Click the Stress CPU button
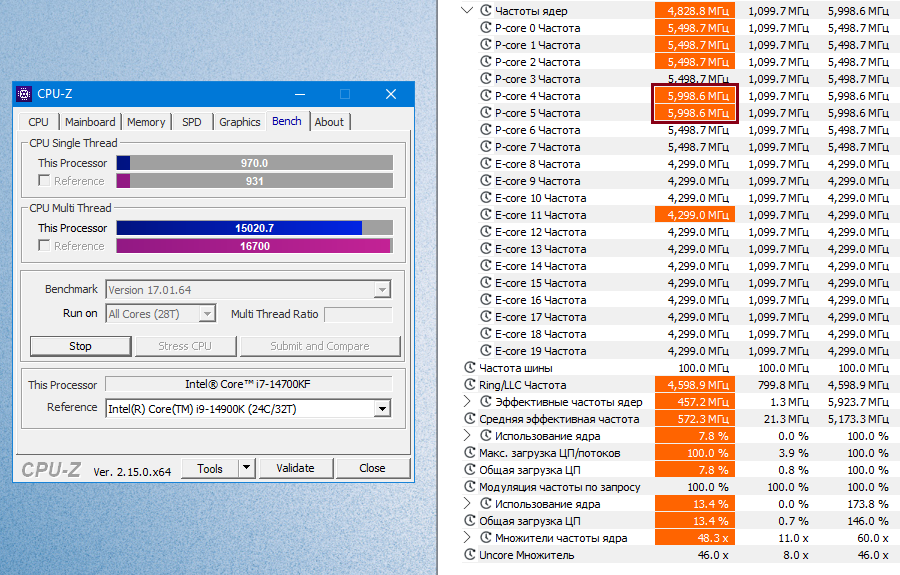The height and width of the screenshot is (575, 900). click(185, 346)
